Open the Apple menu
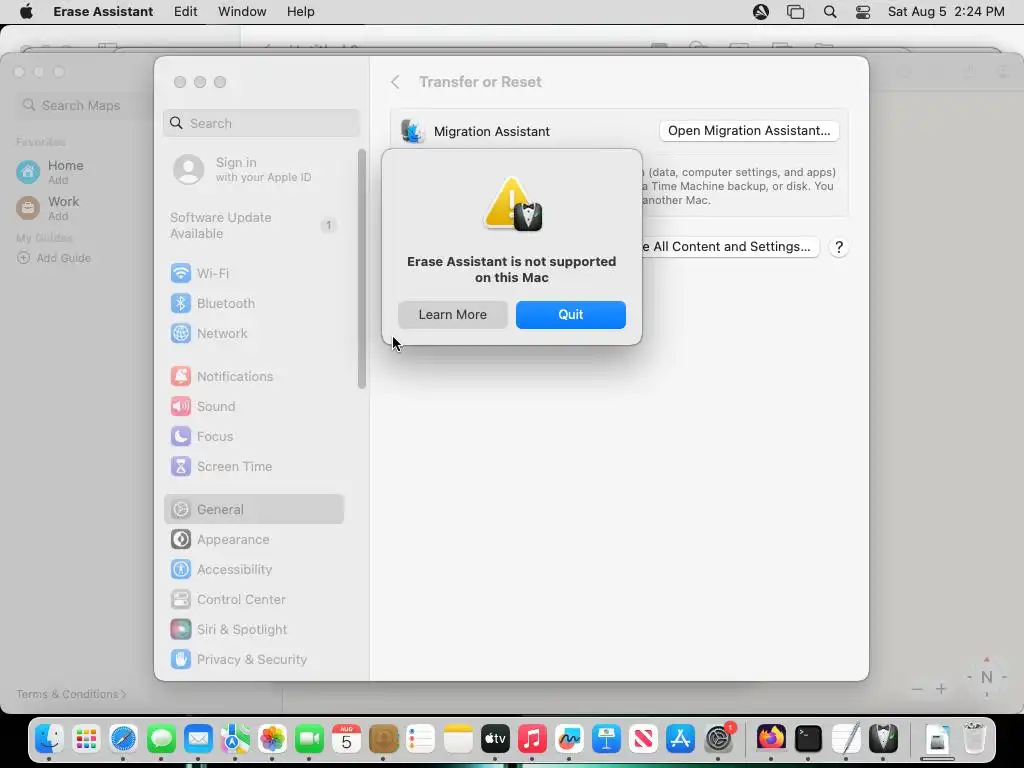 tap(26, 12)
